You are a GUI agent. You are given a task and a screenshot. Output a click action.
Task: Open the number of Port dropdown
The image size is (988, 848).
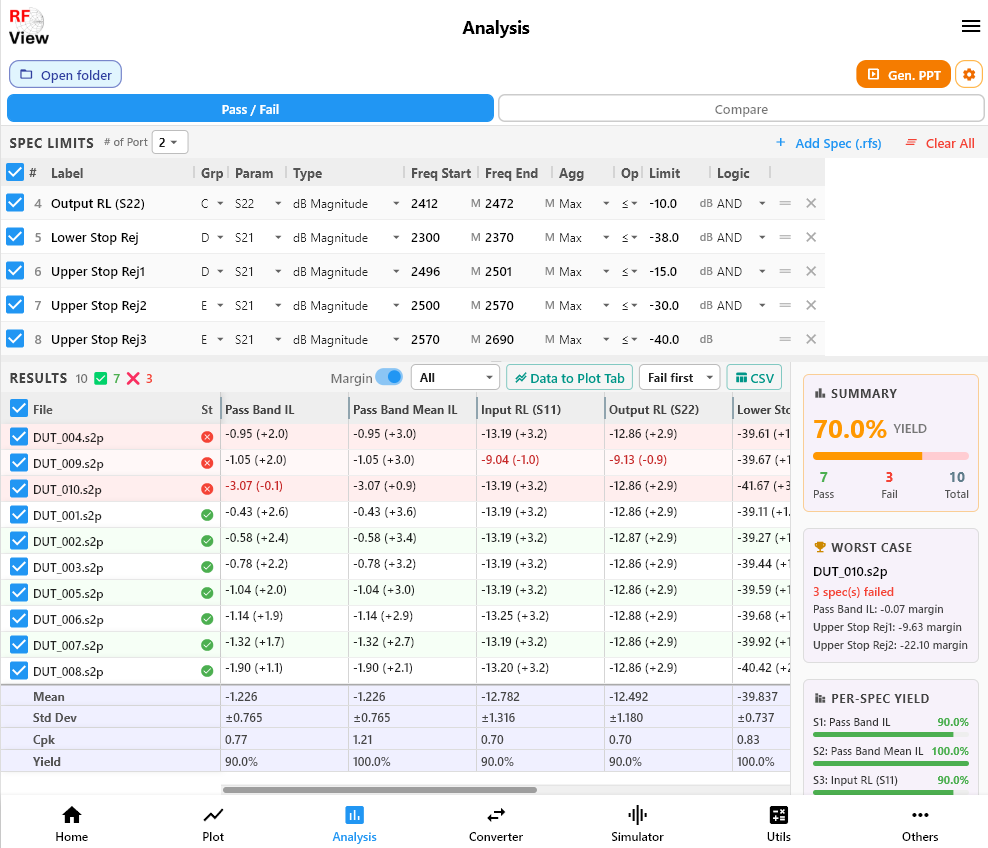click(x=170, y=142)
